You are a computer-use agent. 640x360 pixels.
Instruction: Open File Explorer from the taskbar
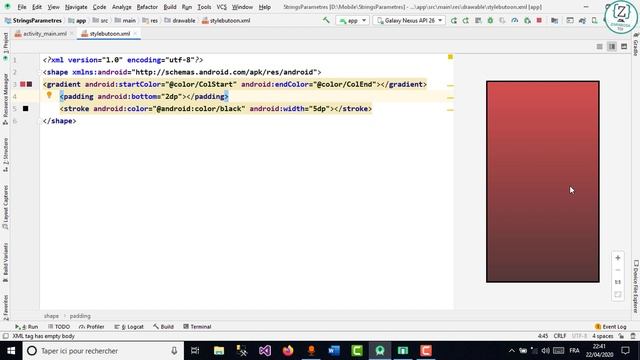219,351
